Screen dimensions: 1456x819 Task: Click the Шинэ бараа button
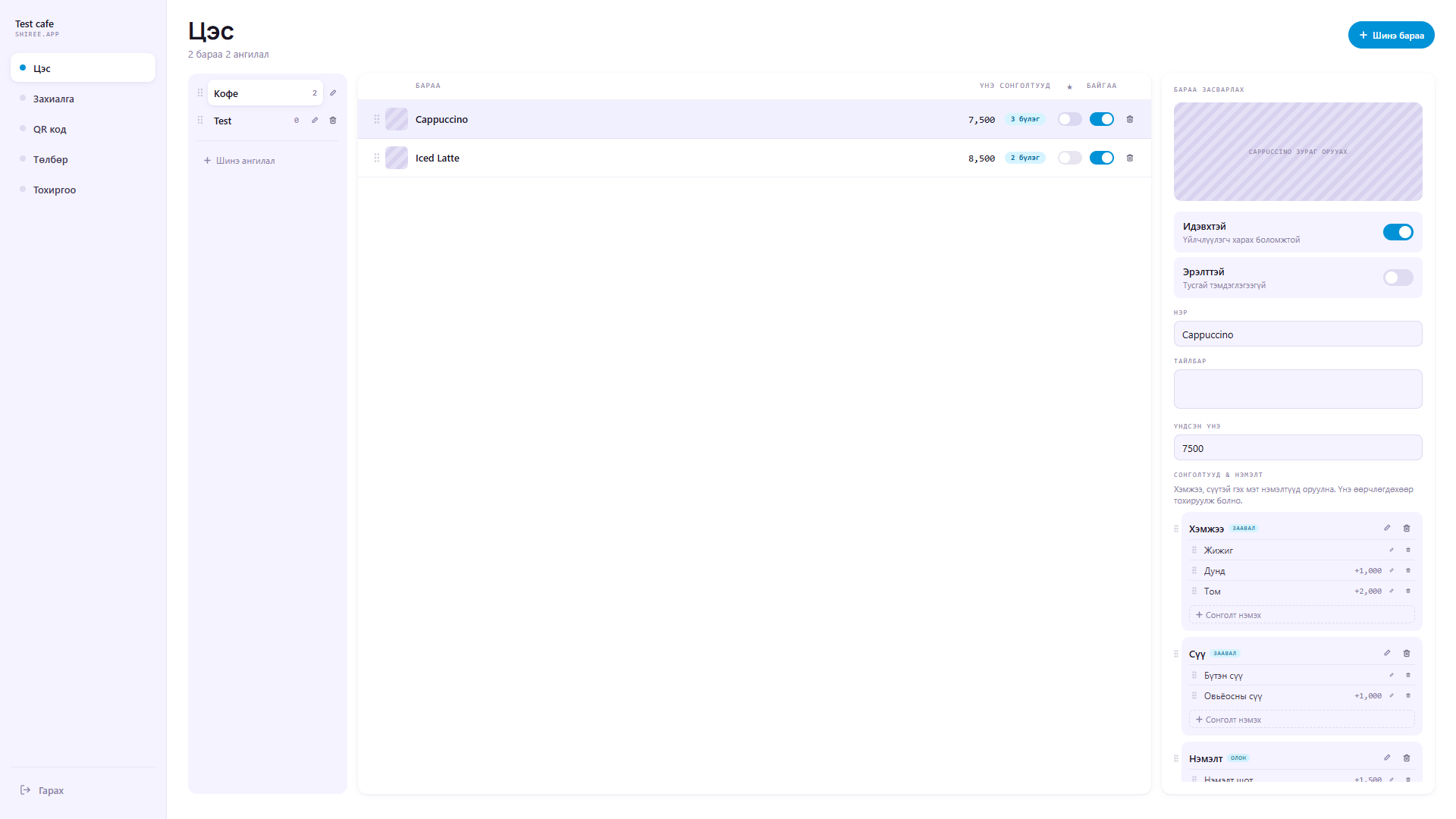(x=1391, y=35)
